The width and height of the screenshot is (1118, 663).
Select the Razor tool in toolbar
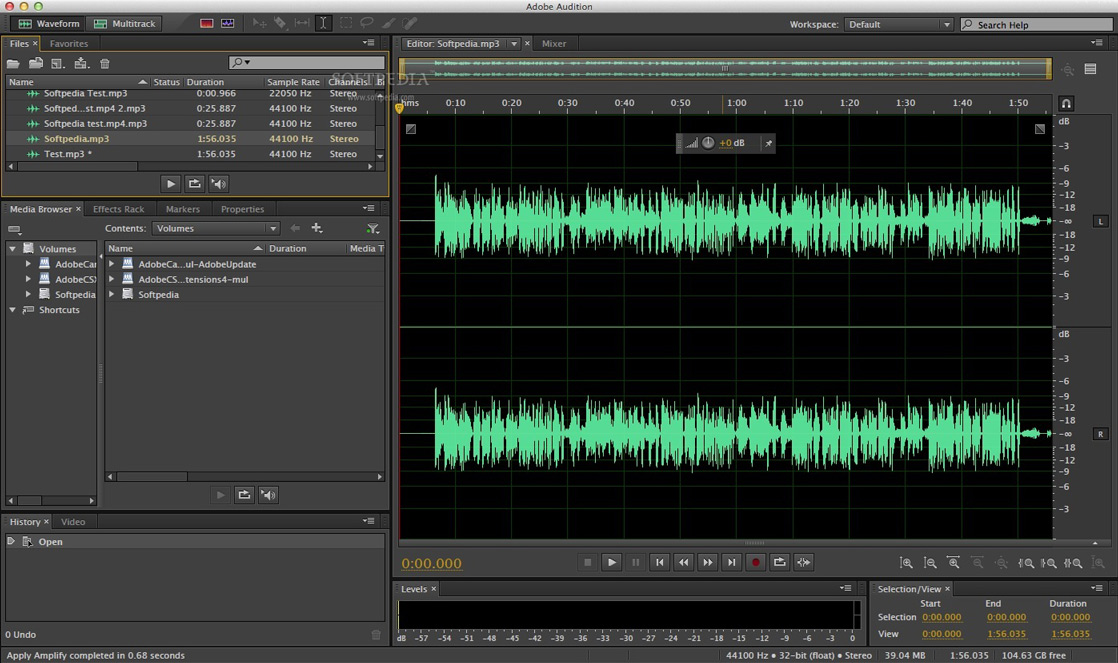(280, 24)
